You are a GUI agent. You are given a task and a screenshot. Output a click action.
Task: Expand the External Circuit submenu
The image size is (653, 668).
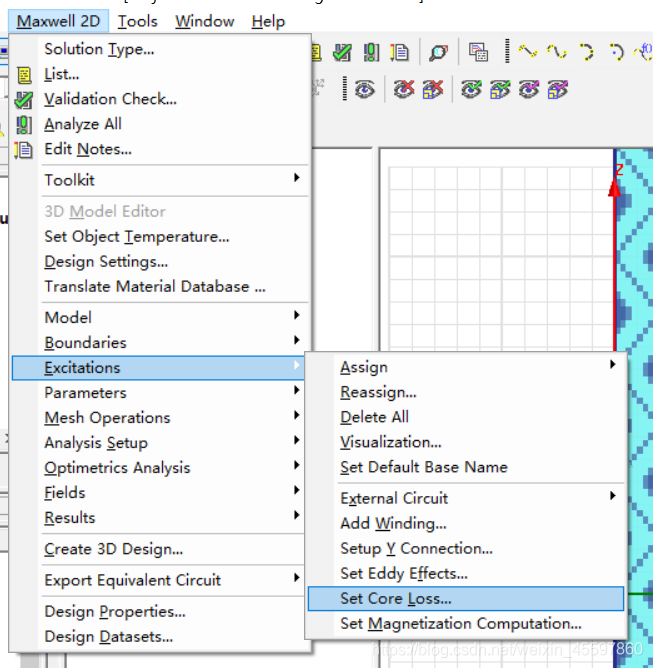tap(466, 498)
